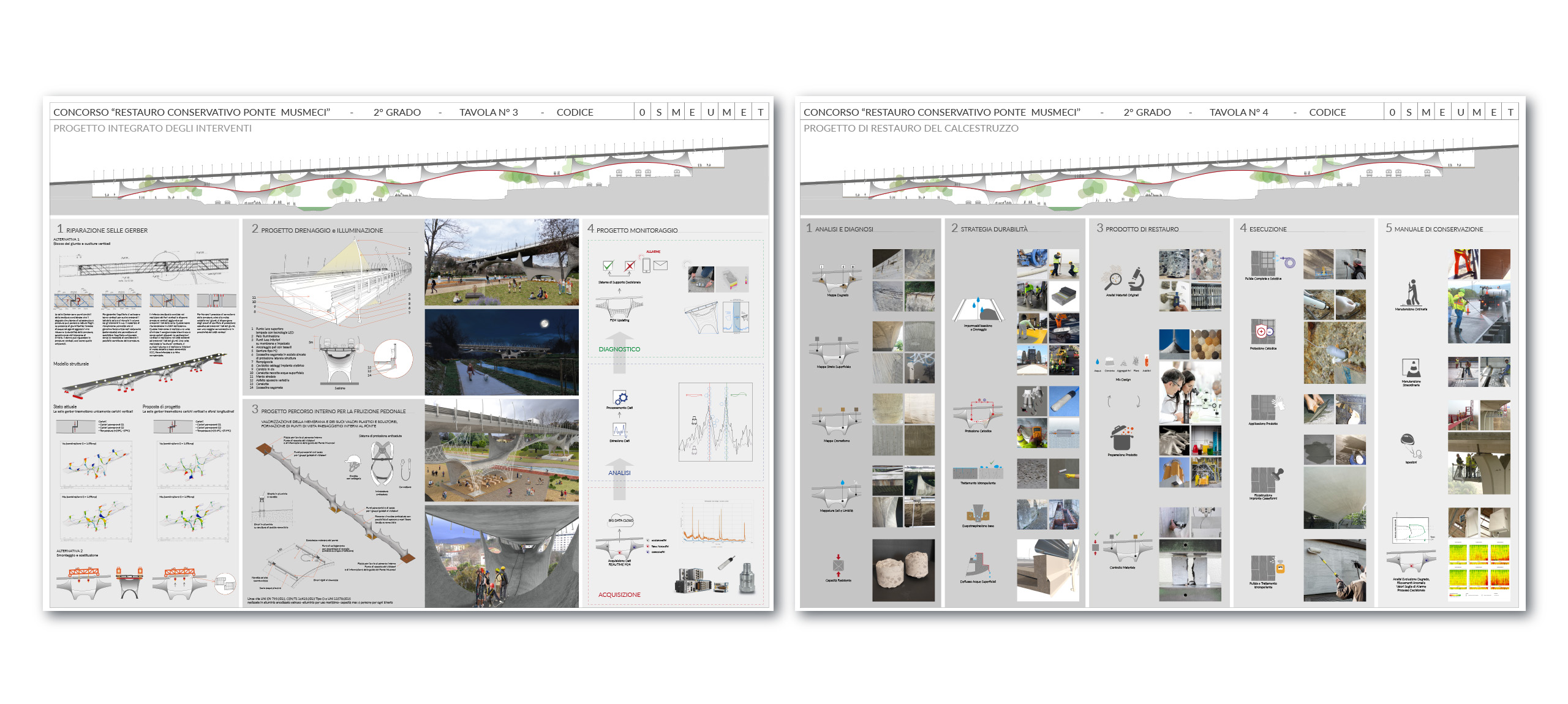Click the envelope mail icon under ALLARME
Image resolution: width=1568 pixels, height=704 pixels.
660,265
